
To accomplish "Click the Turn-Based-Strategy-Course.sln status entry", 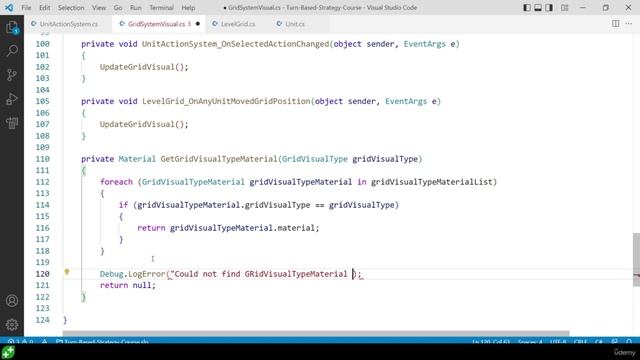I will click(x=102, y=341).
